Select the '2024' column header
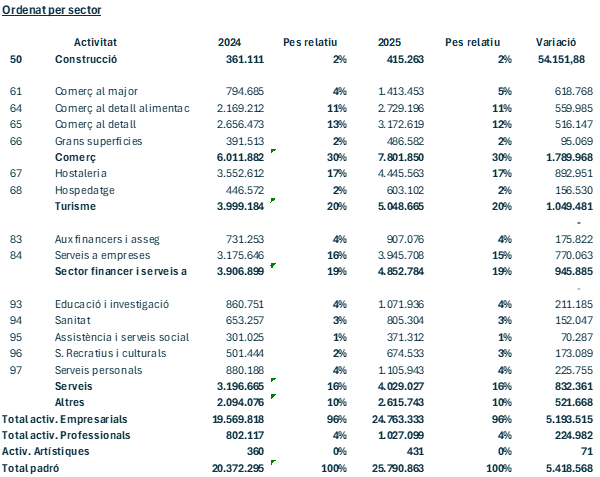This screenshot has width=600, height=477. click(x=231, y=42)
